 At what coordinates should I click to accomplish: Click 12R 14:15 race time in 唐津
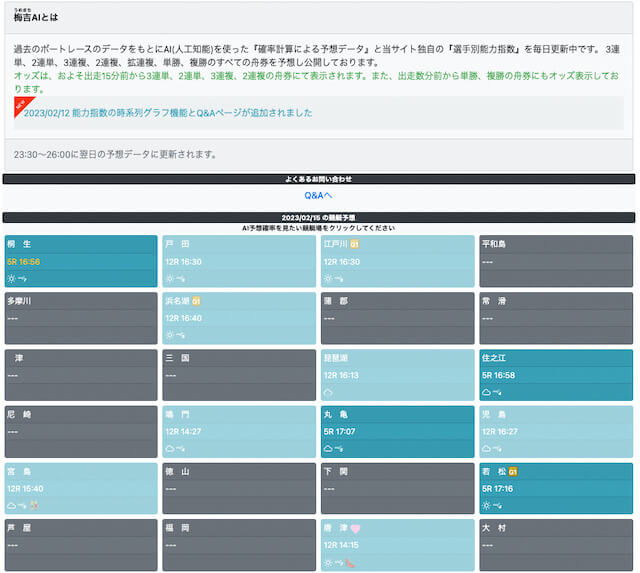click(341, 545)
